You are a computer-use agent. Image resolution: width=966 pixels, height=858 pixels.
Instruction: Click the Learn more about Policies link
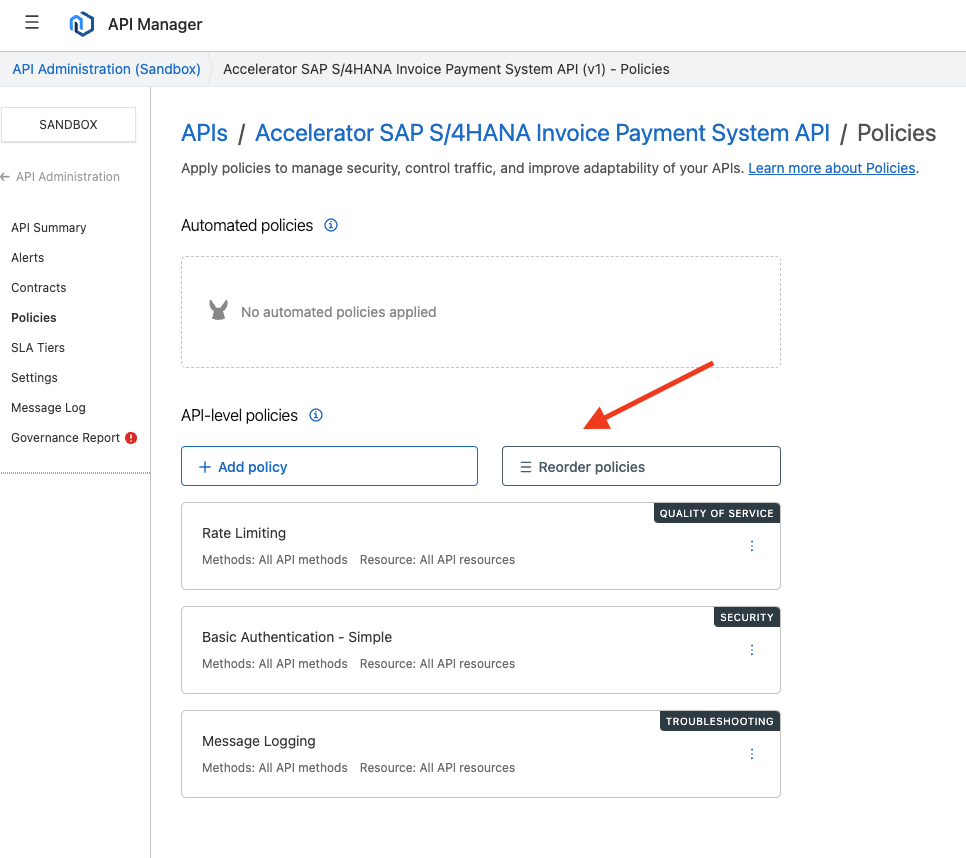pyautogui.click(x=831, y=168)
